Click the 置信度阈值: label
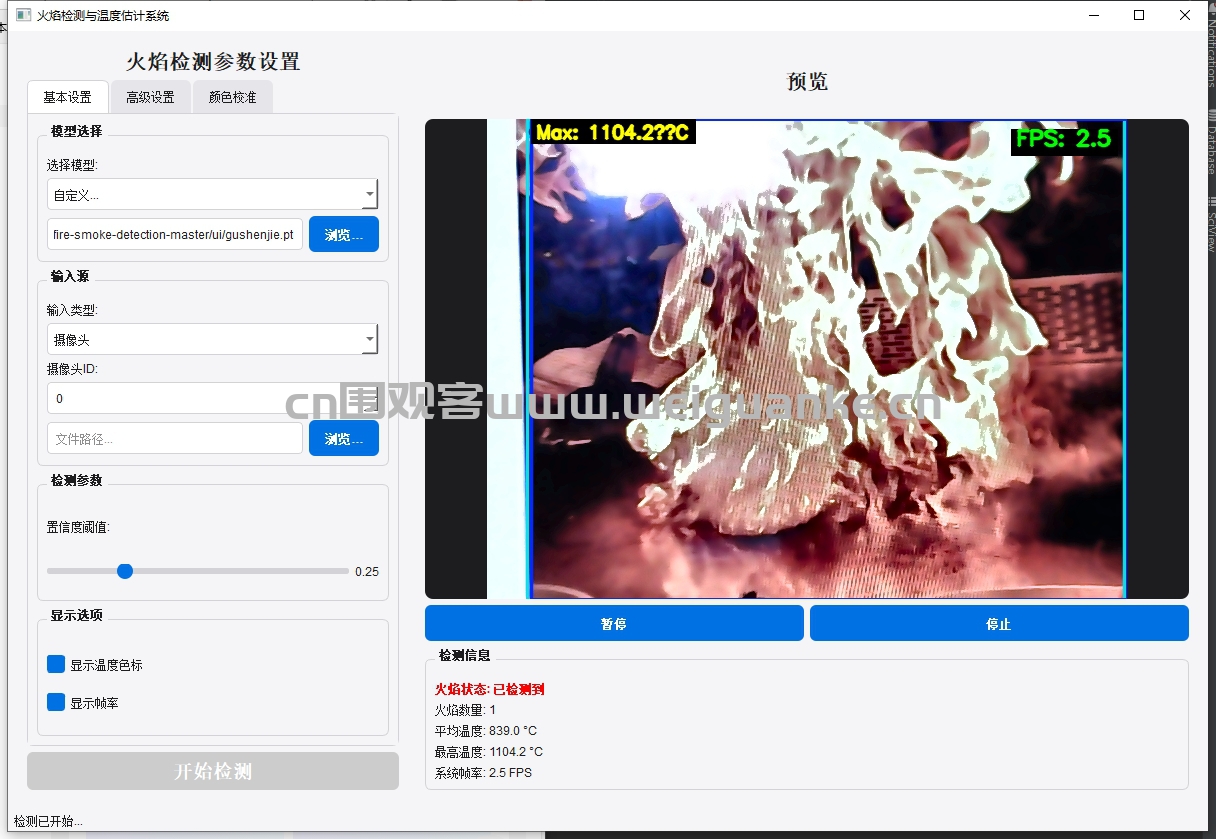This screenshot has width=1216, height=839. (78, 527)
